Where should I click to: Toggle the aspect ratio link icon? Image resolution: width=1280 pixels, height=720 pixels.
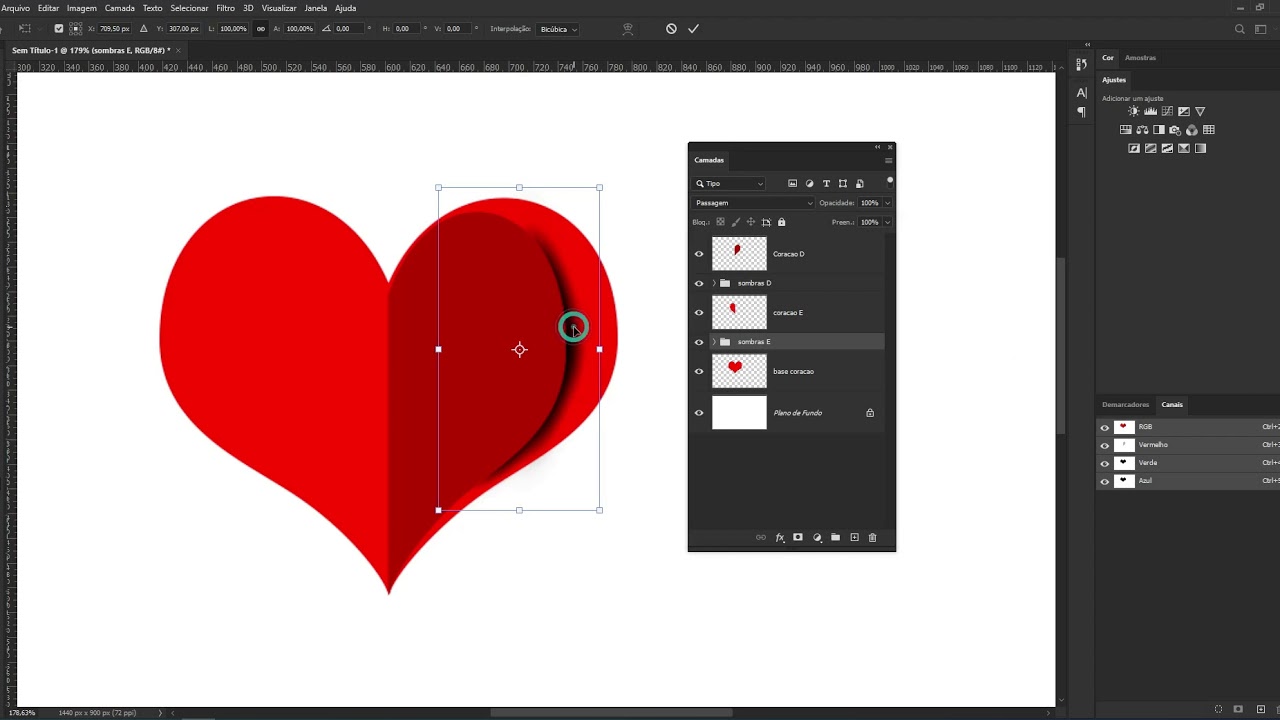pos(261,29)
